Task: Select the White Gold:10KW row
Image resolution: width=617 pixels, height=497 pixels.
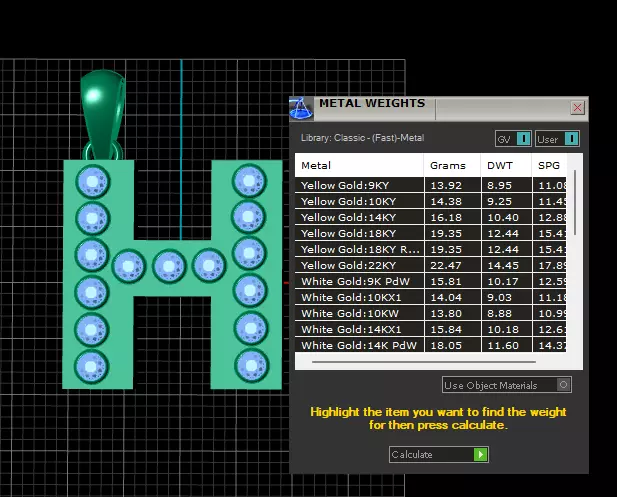Action: tap(430, 313)
